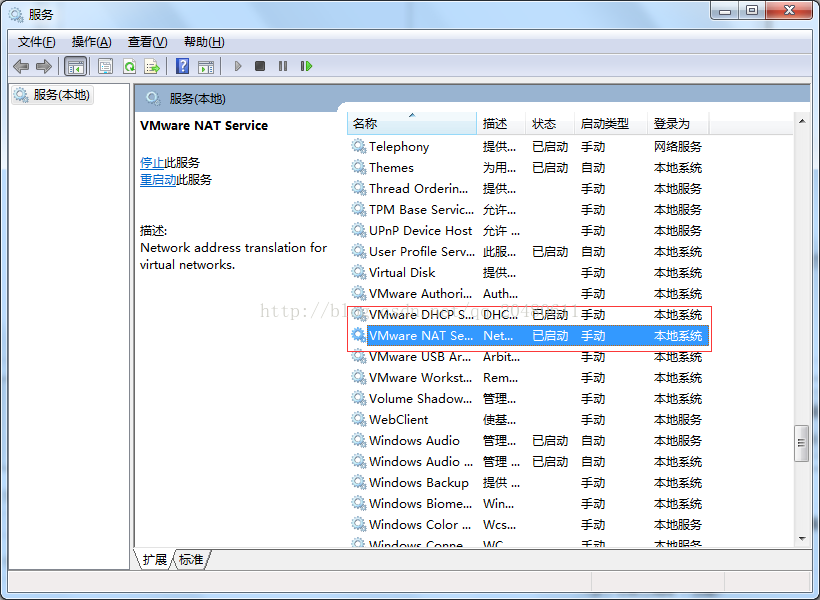Click the gear icon beside Themes
Image resolution: width=820 pixels, height=600 pixels.
[358, 167]
